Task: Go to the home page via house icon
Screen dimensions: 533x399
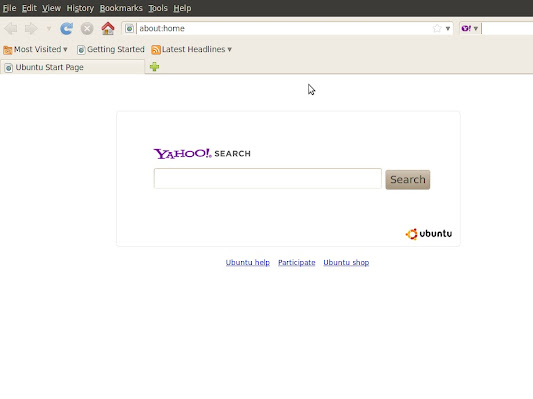Action: [x=108, y=29]
